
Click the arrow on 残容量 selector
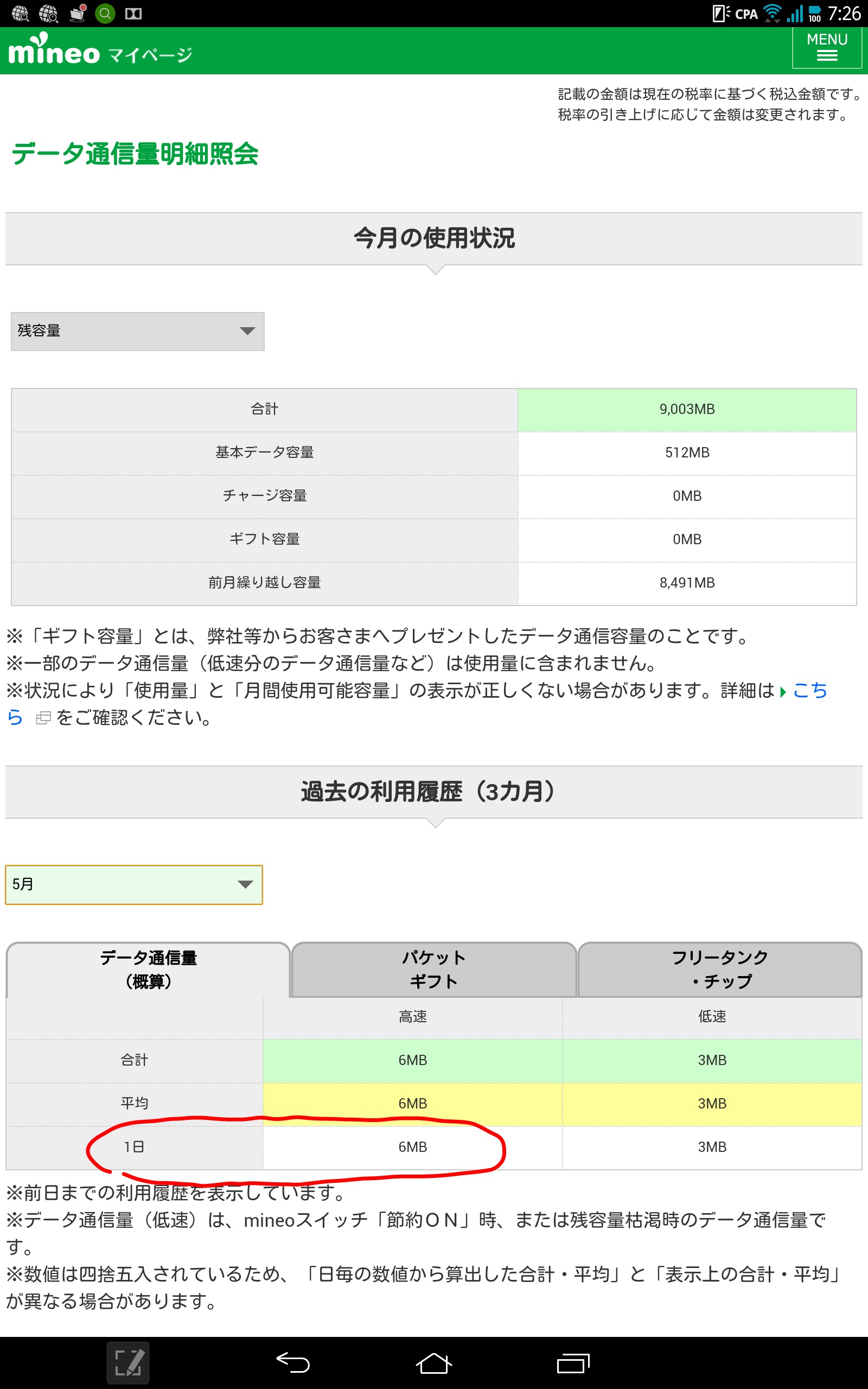click(247, 331)
